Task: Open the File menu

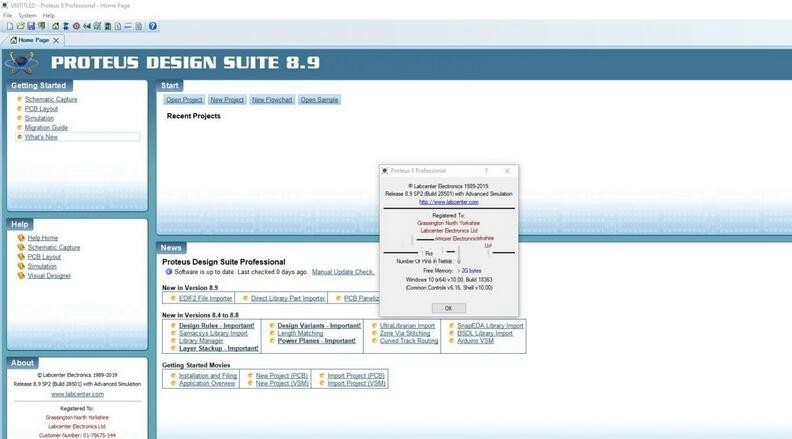Action: [8, 16]
